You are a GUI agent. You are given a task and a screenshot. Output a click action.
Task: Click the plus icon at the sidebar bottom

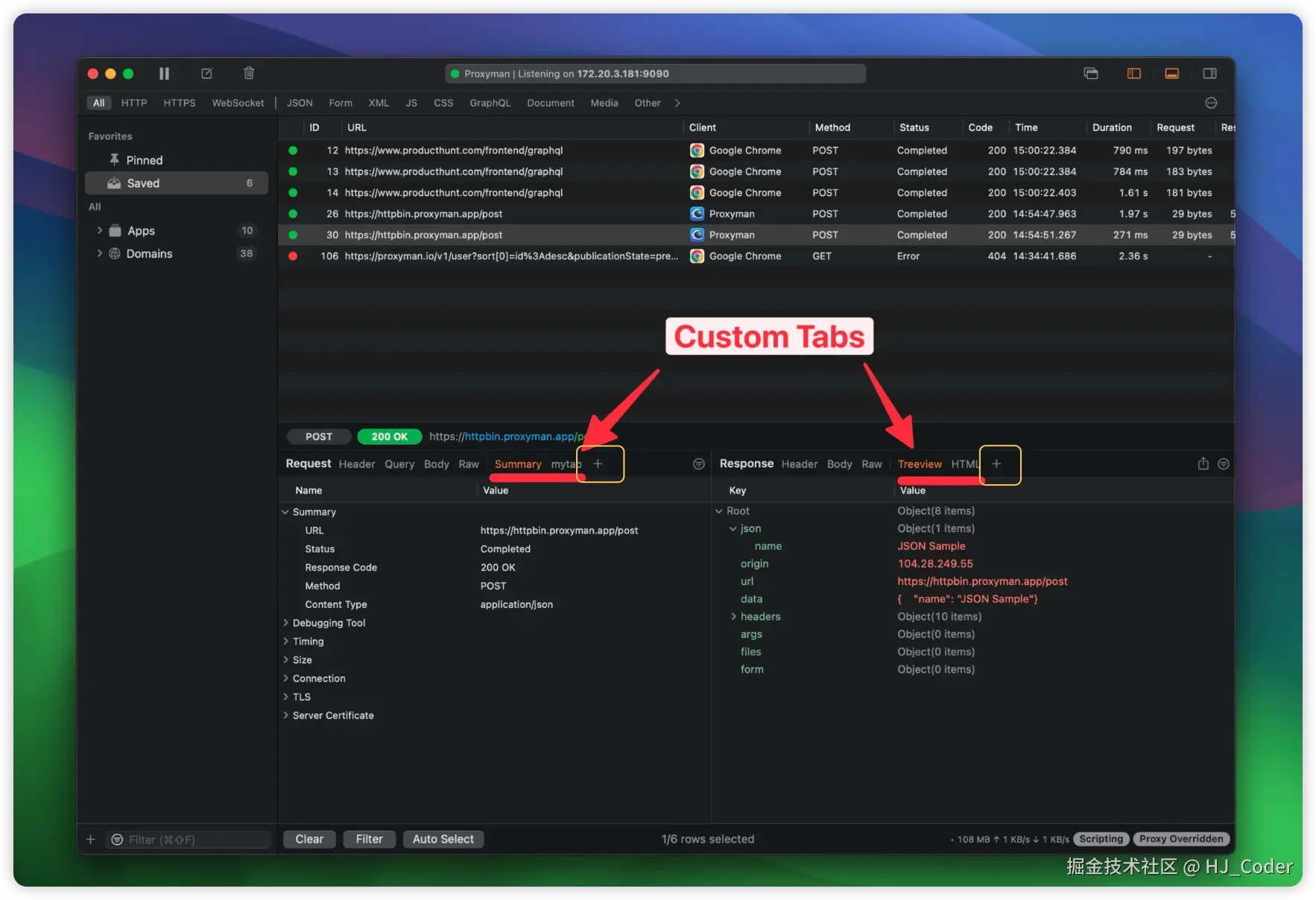coord(91,840)
